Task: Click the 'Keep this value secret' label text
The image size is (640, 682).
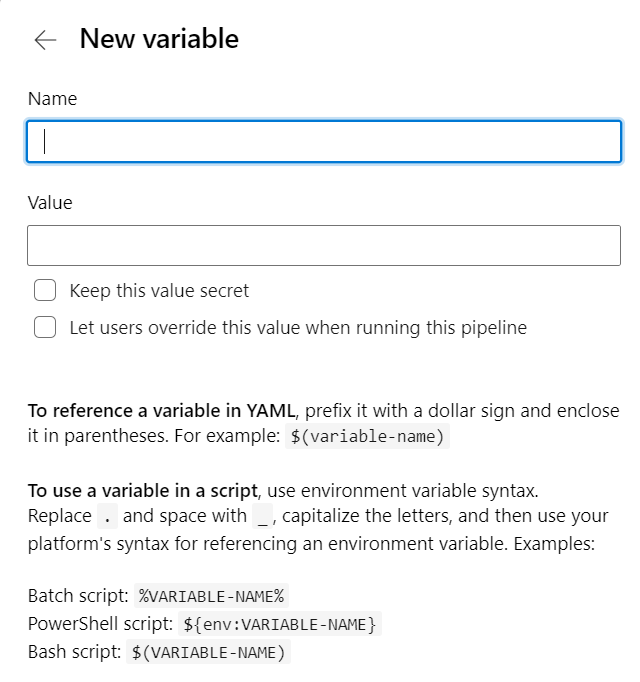Action: tap(159, 291)
